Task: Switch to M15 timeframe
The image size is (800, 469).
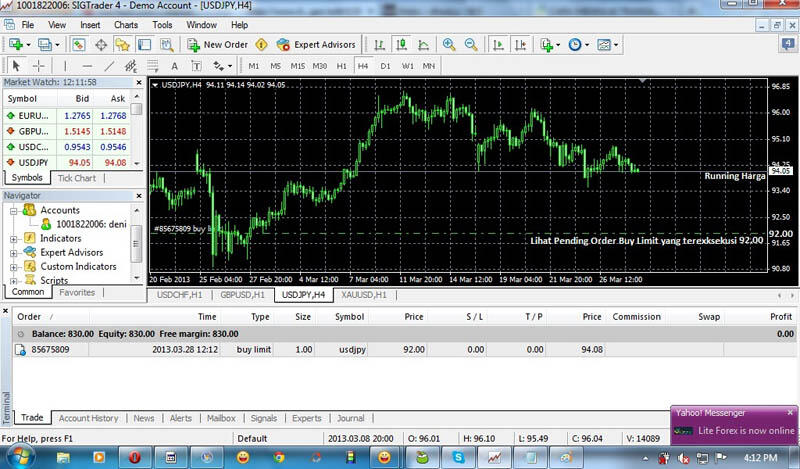Action: (297, 66)
